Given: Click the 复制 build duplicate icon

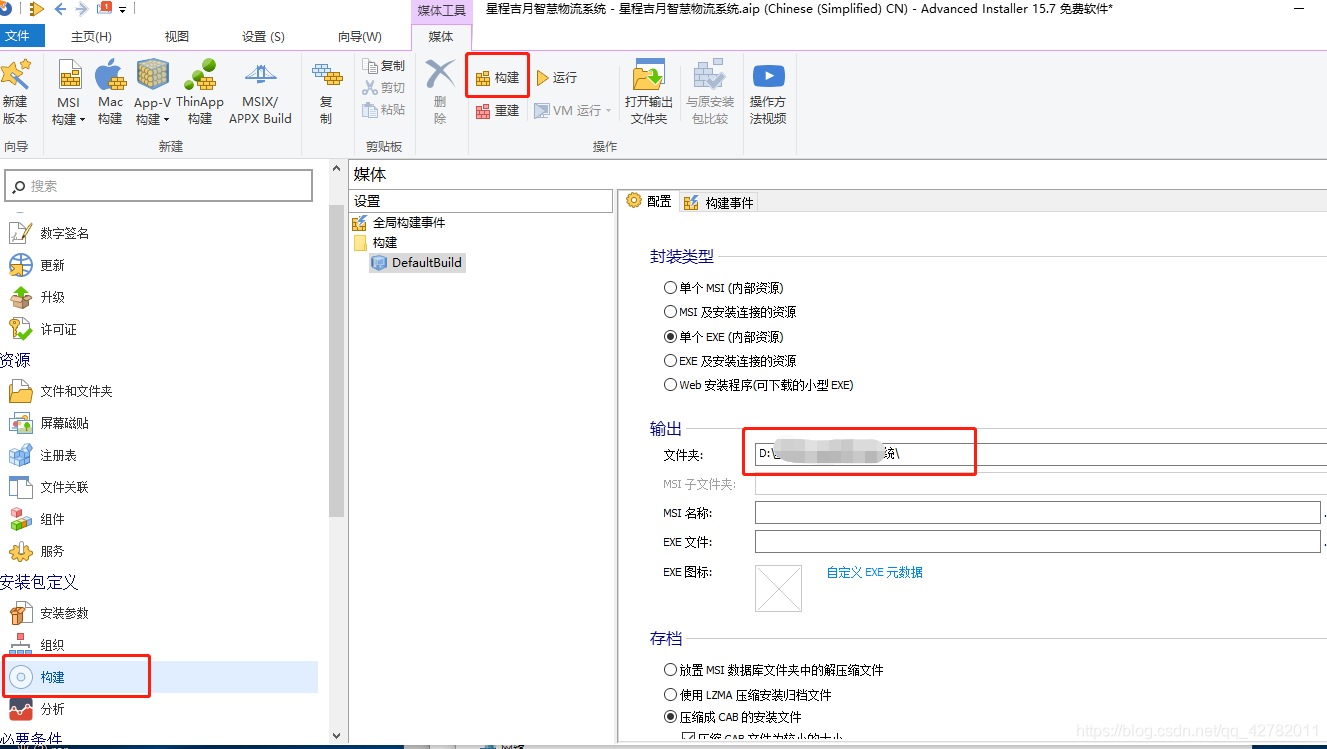Looking at the screenshot, I should pos(326,76).
